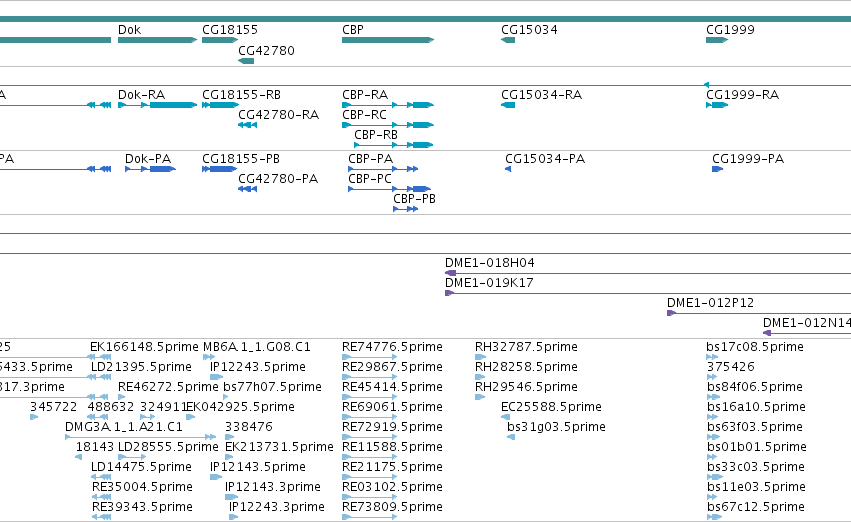Select the RE74776.5prime EST label
Image resolution: width=851 pixels, height=522 pixels.
[x=392, y=347]
